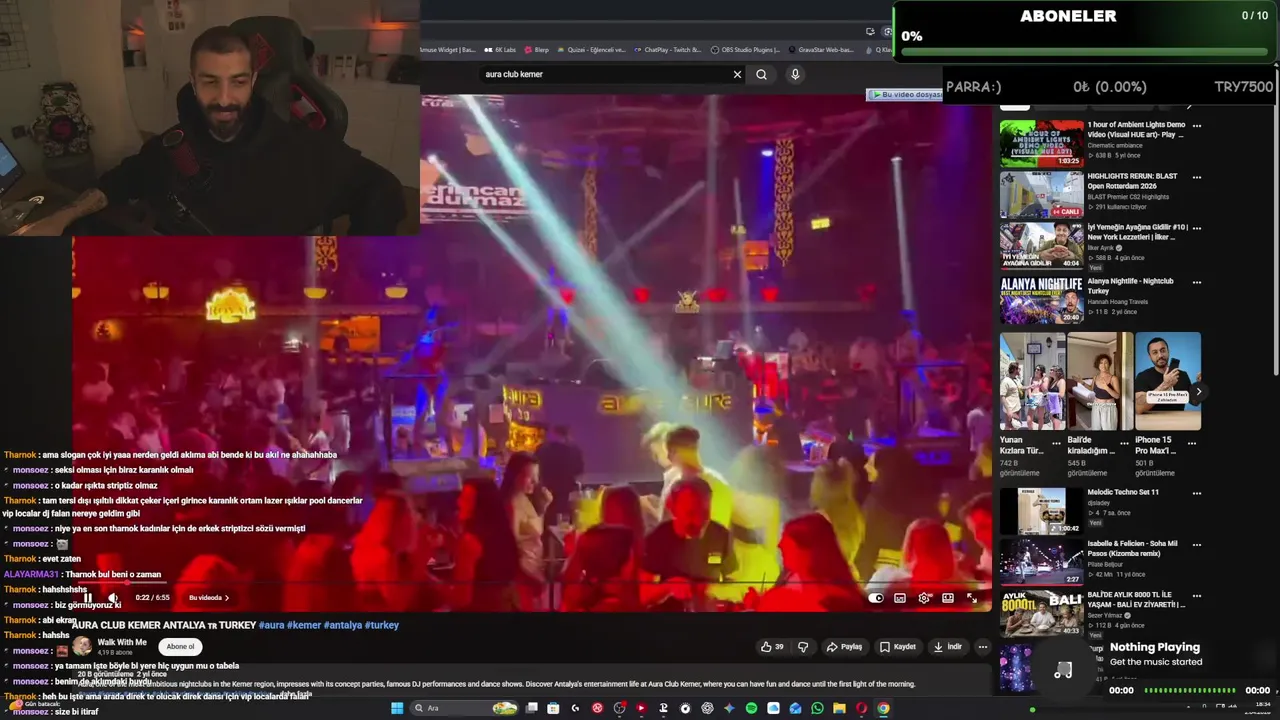This screenshot has width=1280, height=720.
Task: Open Chrome from the taskbar
Action: 883,708
